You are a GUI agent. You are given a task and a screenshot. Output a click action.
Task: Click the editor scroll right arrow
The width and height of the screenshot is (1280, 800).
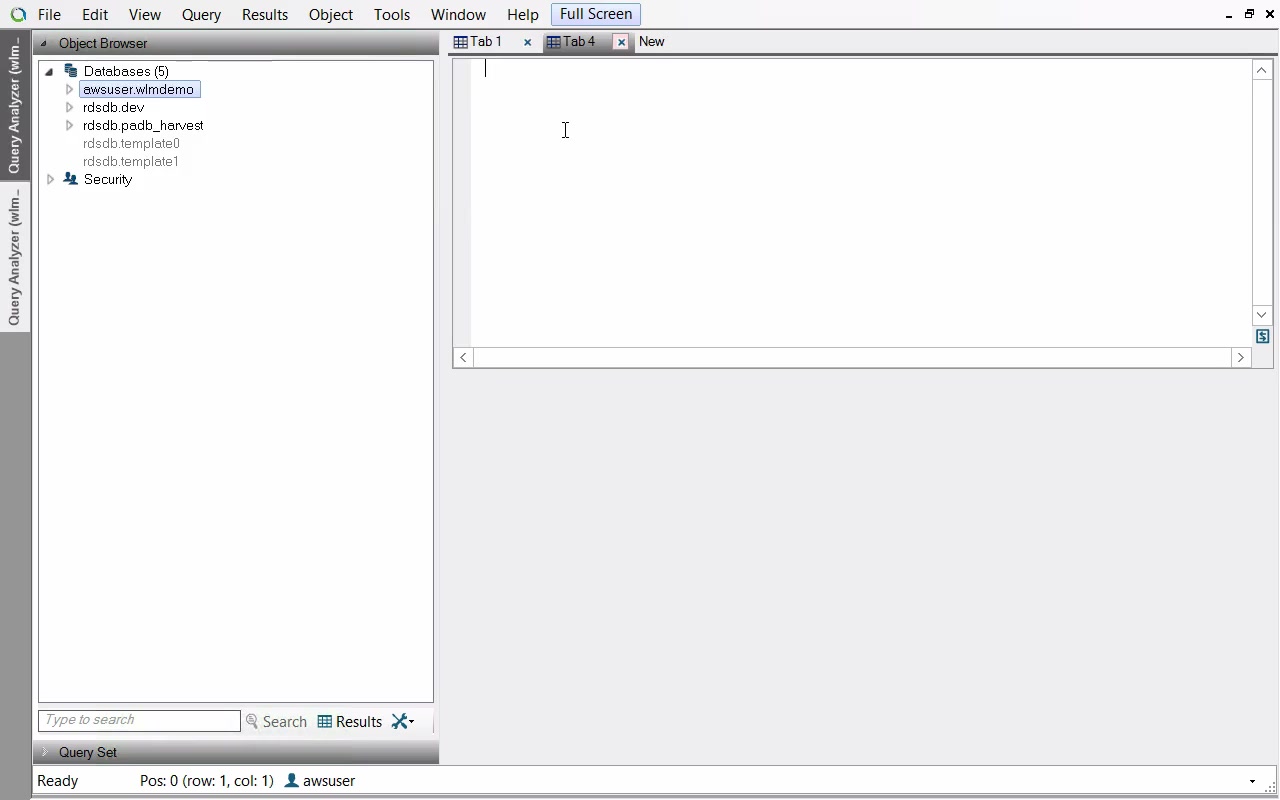click(x=1241, y=357)
